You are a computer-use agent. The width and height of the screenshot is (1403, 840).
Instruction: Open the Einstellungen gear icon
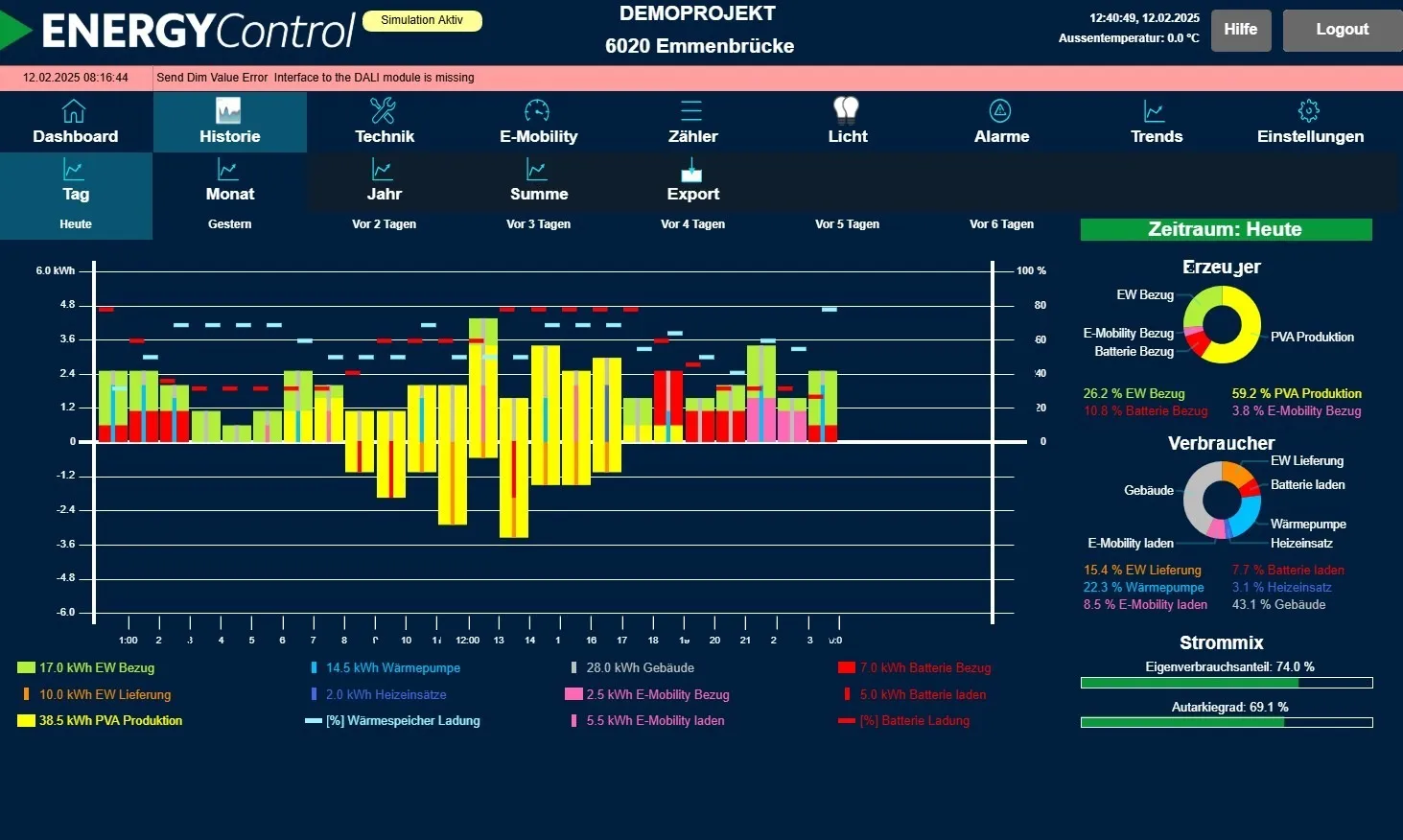coord(1309,110)
